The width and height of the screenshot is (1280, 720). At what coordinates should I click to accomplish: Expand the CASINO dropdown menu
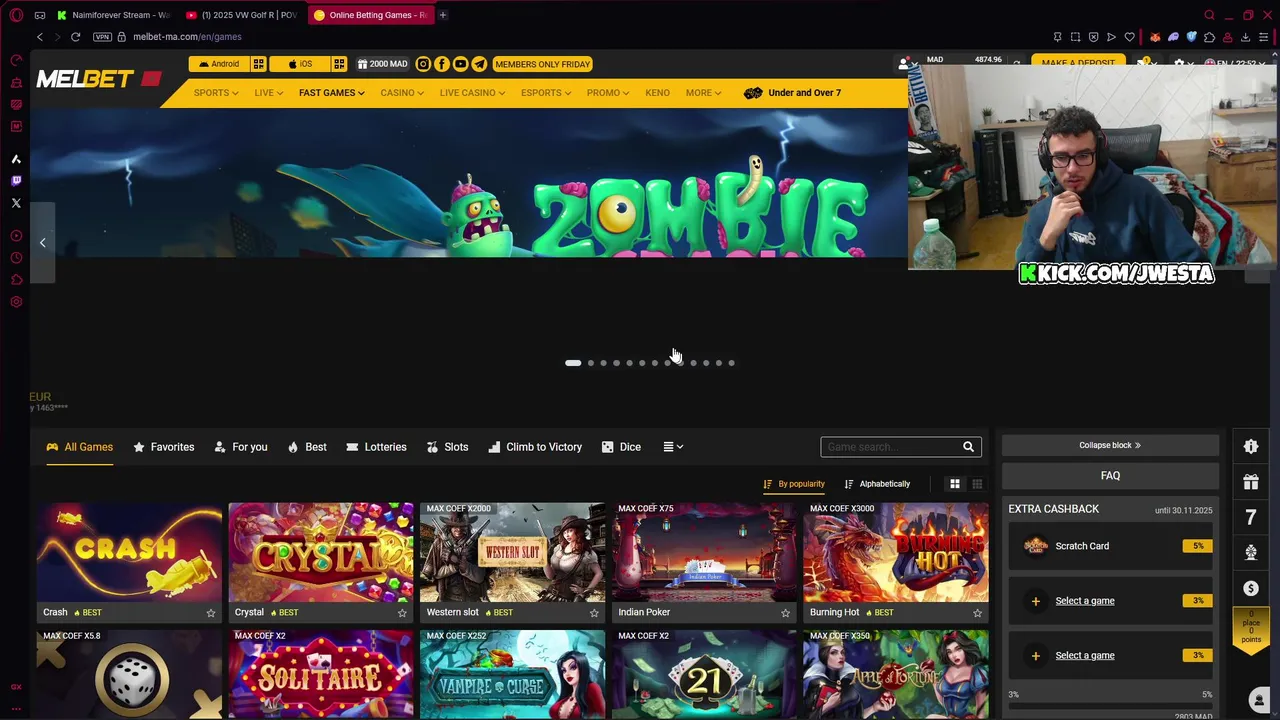pos(401,93)
